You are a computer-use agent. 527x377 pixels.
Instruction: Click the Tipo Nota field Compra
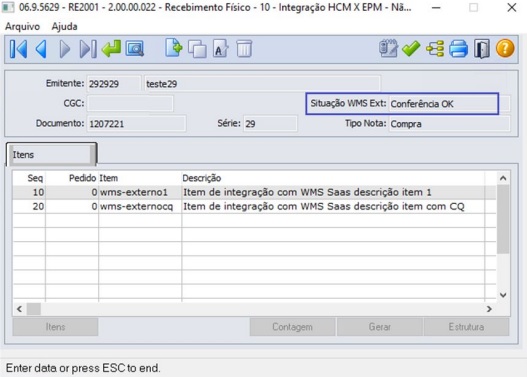tap(449, 124)
